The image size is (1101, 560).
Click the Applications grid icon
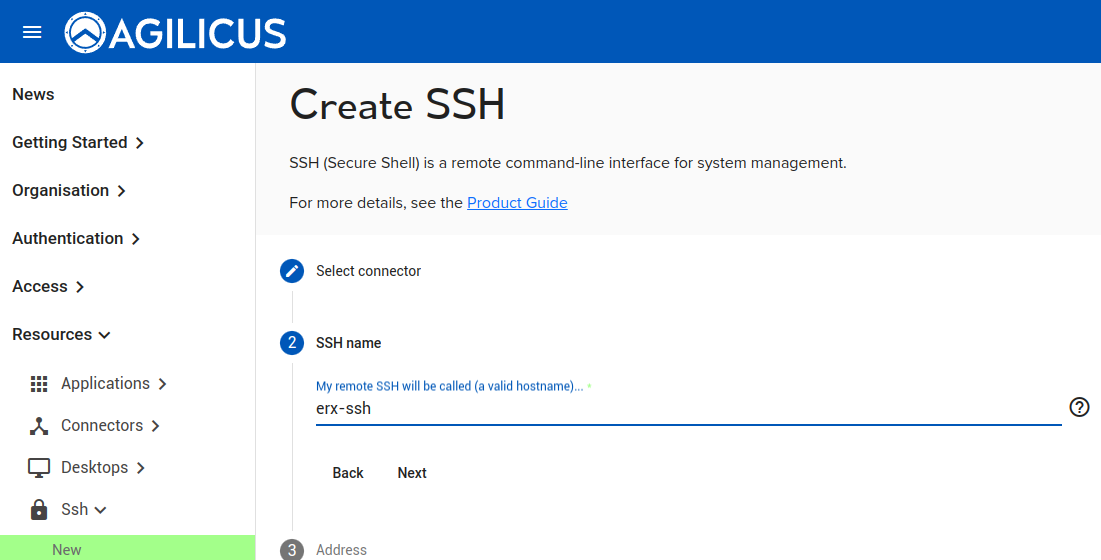click(39, 384)
